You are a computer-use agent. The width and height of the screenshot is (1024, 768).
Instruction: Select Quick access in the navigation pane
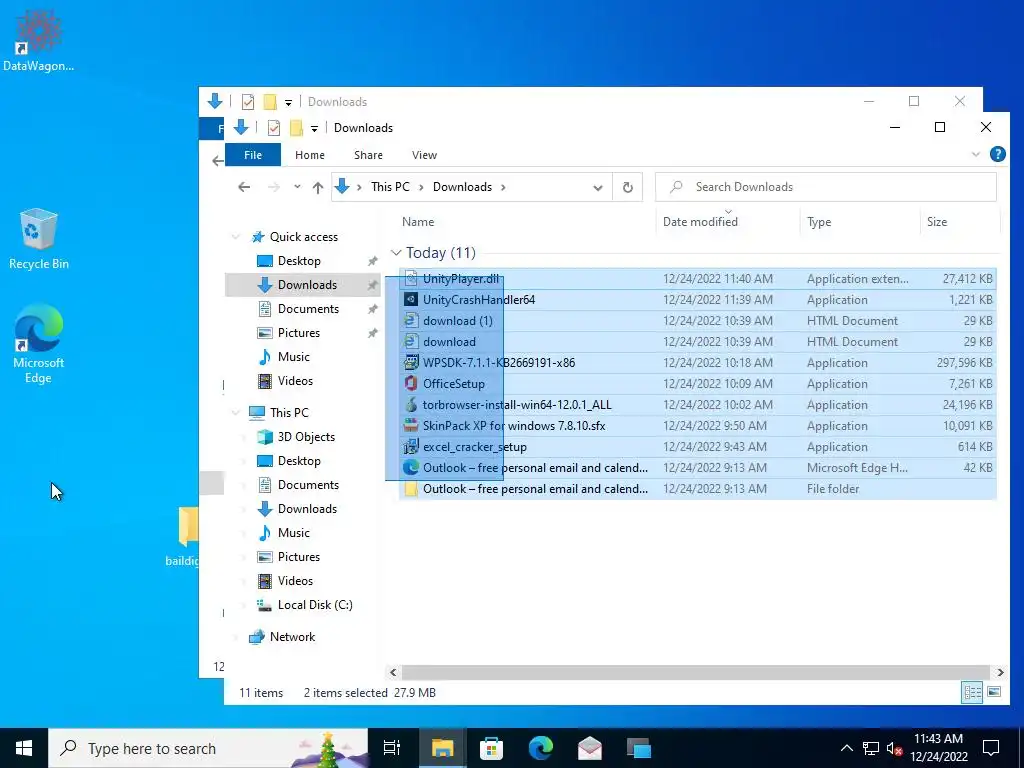click(x=304, y=236)
